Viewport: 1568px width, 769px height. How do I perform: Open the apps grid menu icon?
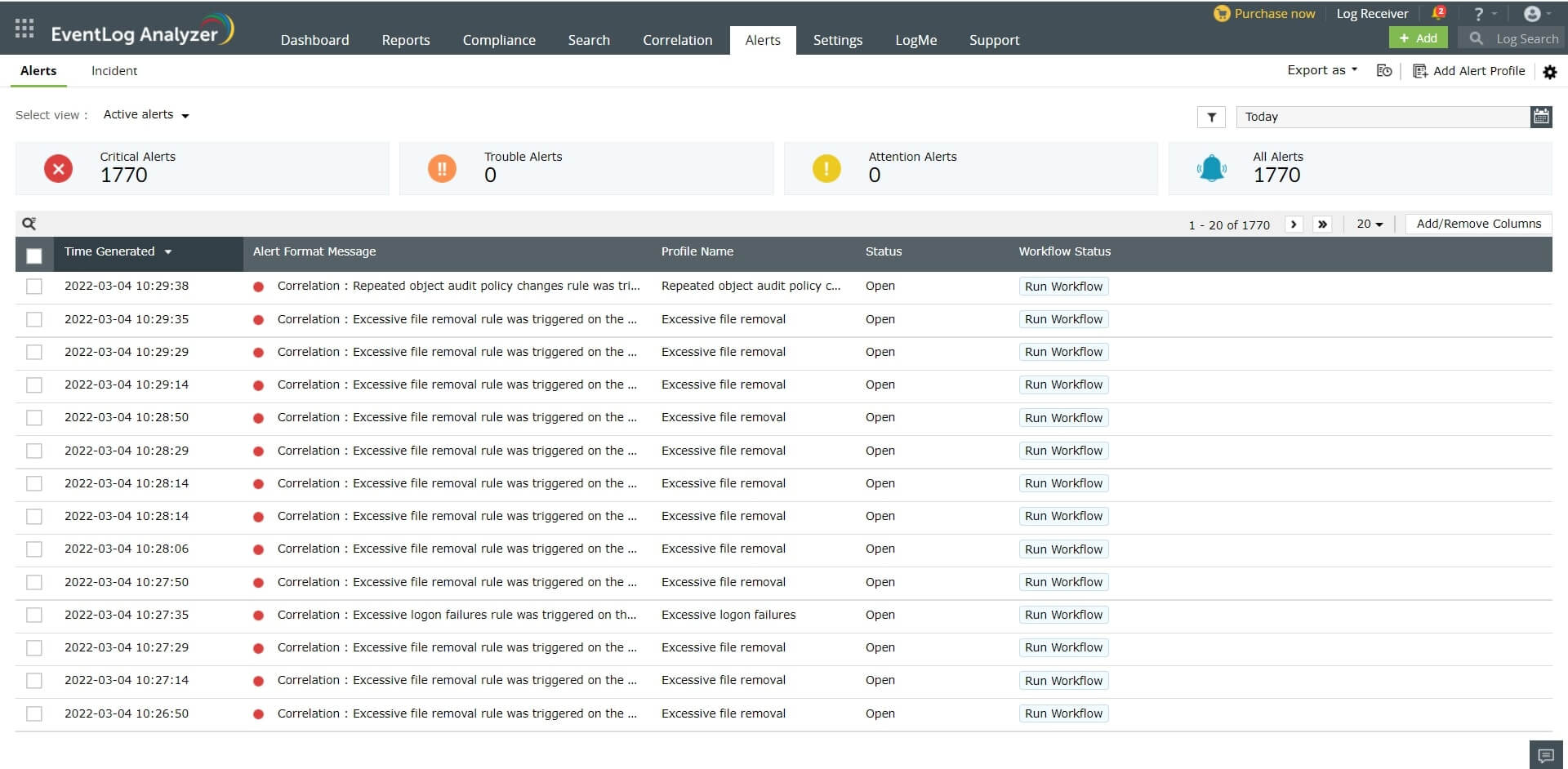click(x=24, y=29)
